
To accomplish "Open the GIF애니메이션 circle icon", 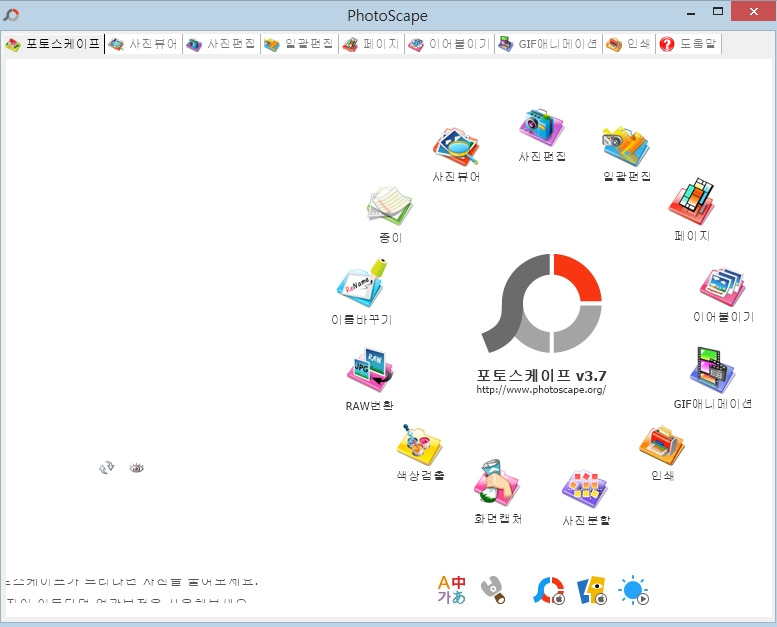I will click(x=713, y=371).
